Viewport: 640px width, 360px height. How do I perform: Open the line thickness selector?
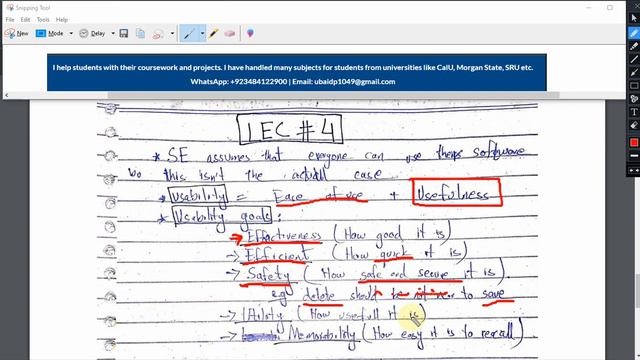coord(634,156)
